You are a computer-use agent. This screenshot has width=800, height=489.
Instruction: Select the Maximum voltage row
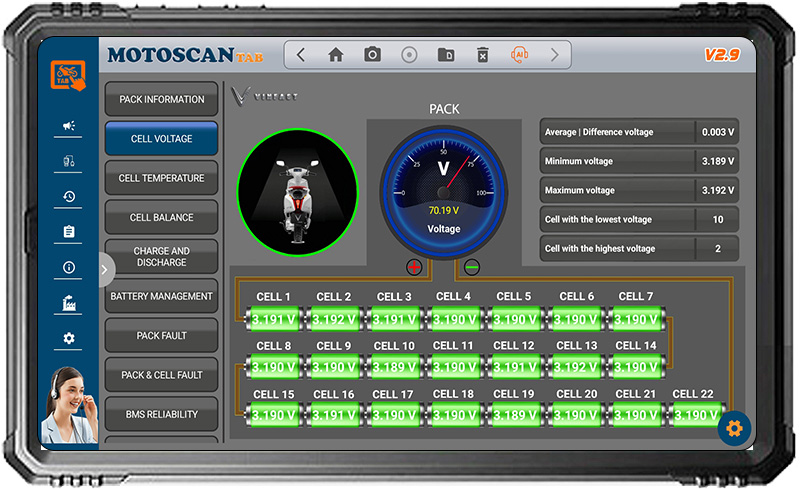pyautogui.click(x=639, y=190)
